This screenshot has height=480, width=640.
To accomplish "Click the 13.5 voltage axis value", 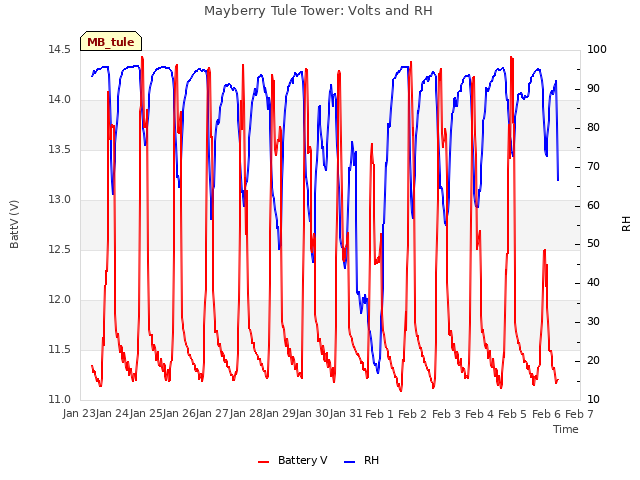I will click(x=59, y=150).
